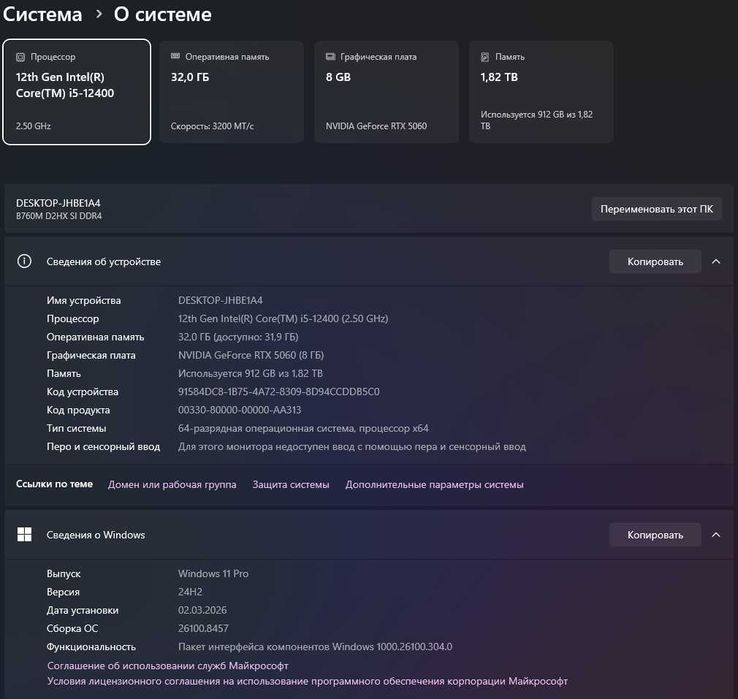Select the Оперативная память 32,0 ГБ card
This screenshot has height=699, width=738.
coord(232,92)
